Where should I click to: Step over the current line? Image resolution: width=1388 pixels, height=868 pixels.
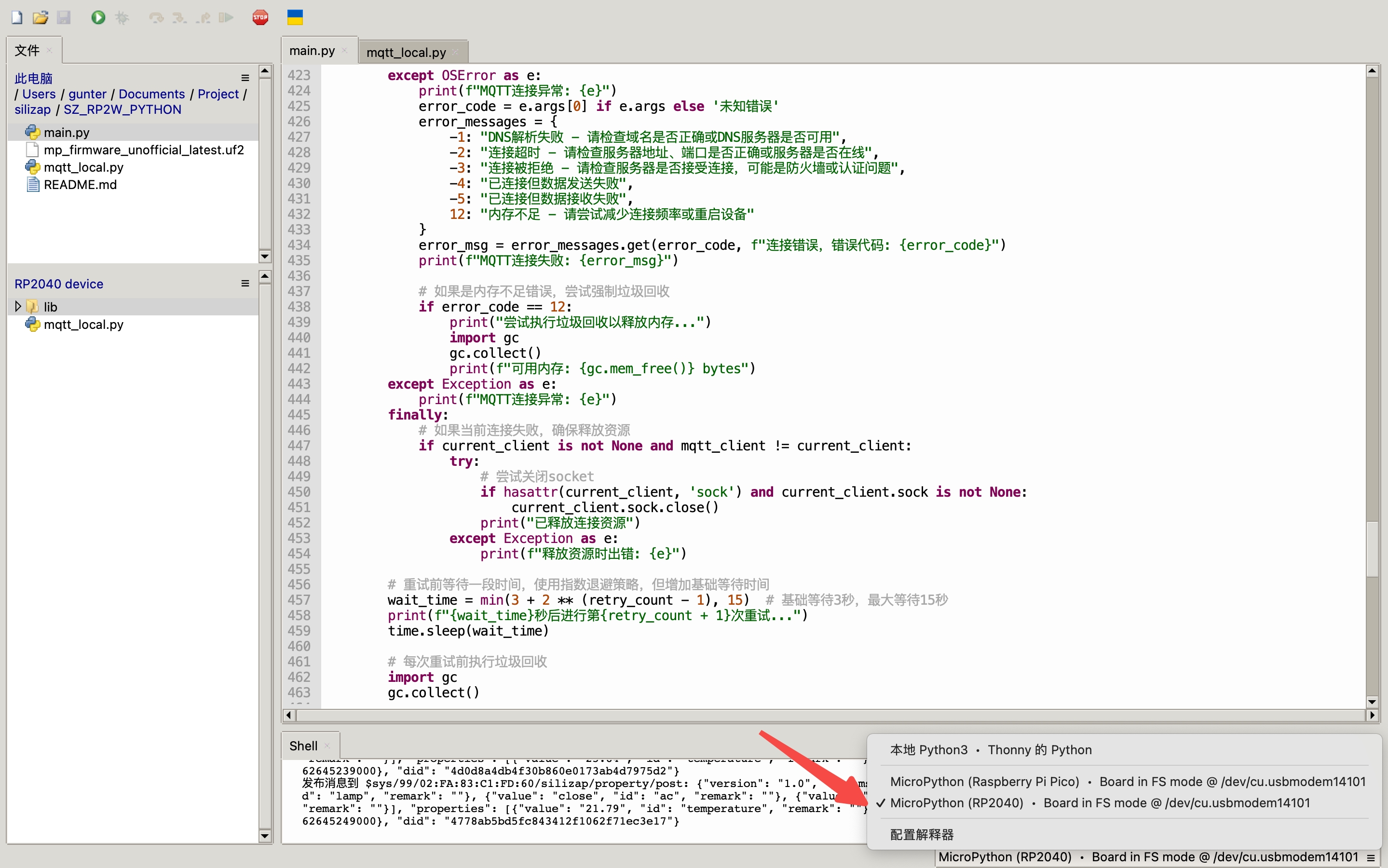(x=156, y=17)
